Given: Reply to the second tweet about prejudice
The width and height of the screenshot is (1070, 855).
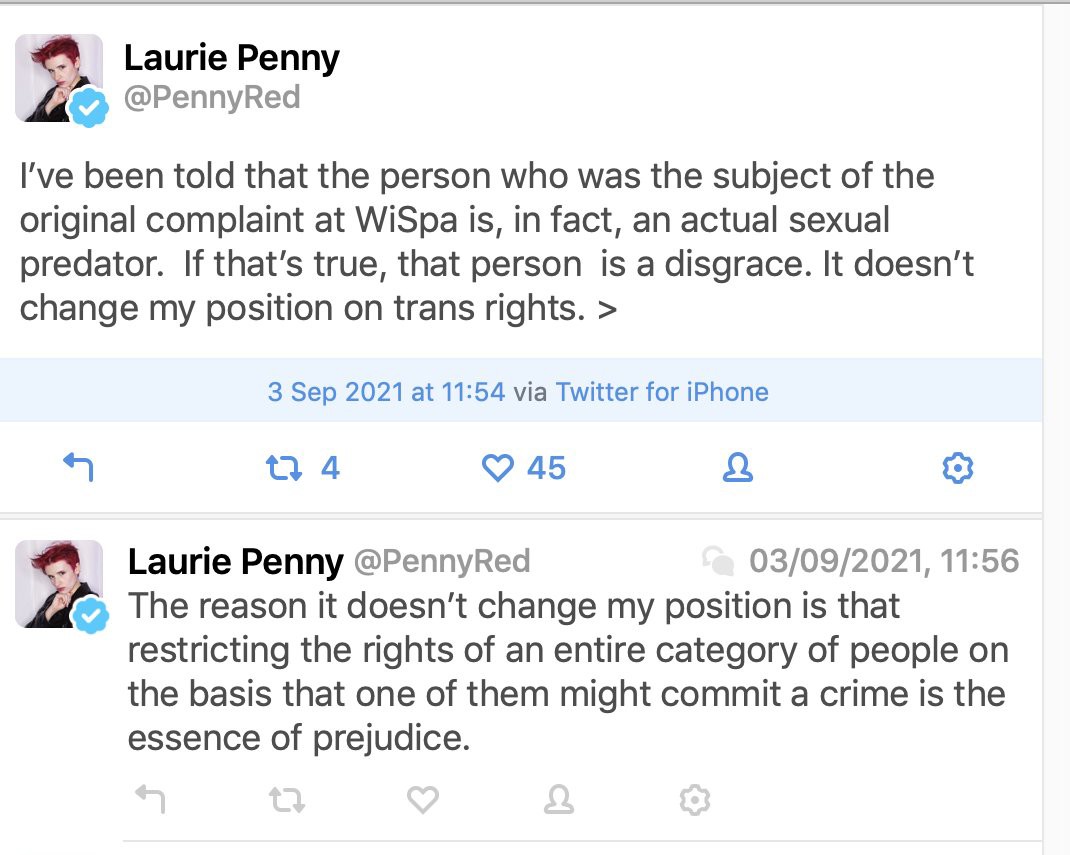Looking at the screenshot, I should pos(150,799).
